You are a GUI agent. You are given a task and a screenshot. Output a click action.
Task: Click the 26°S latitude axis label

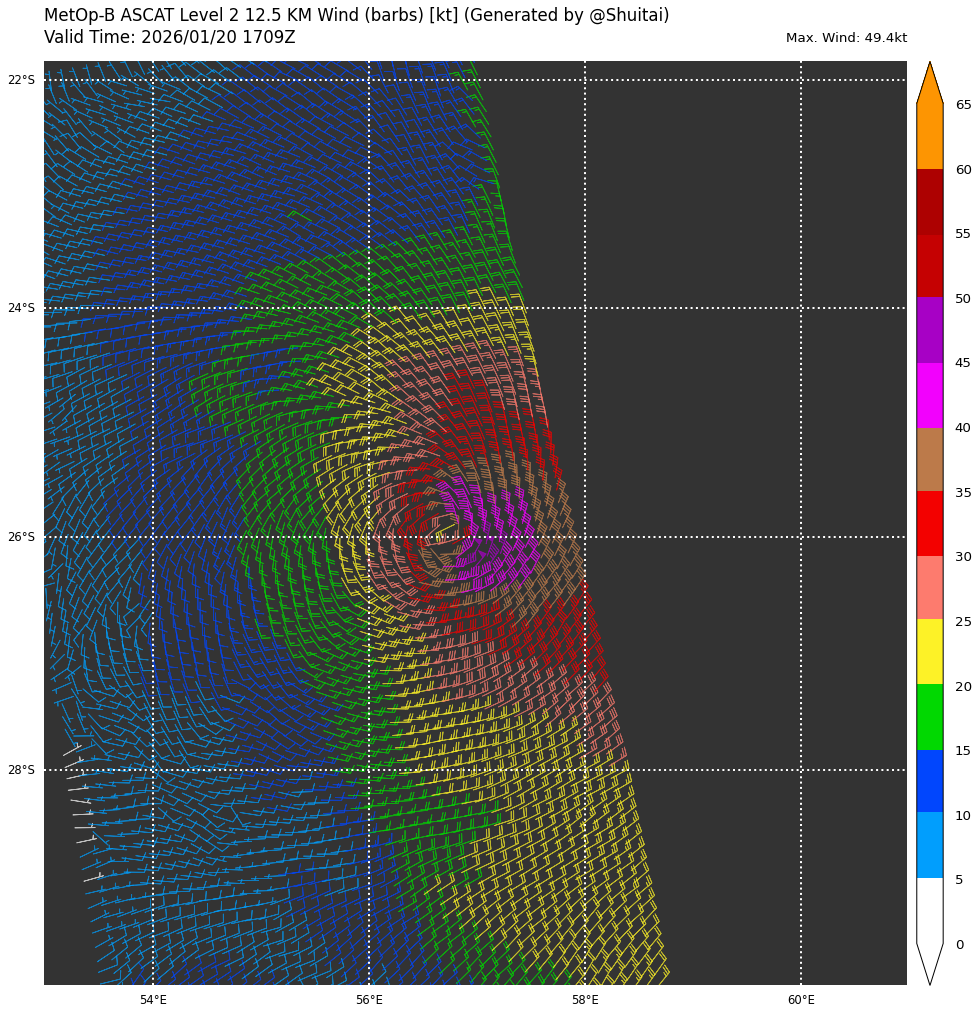click(21, 537)
